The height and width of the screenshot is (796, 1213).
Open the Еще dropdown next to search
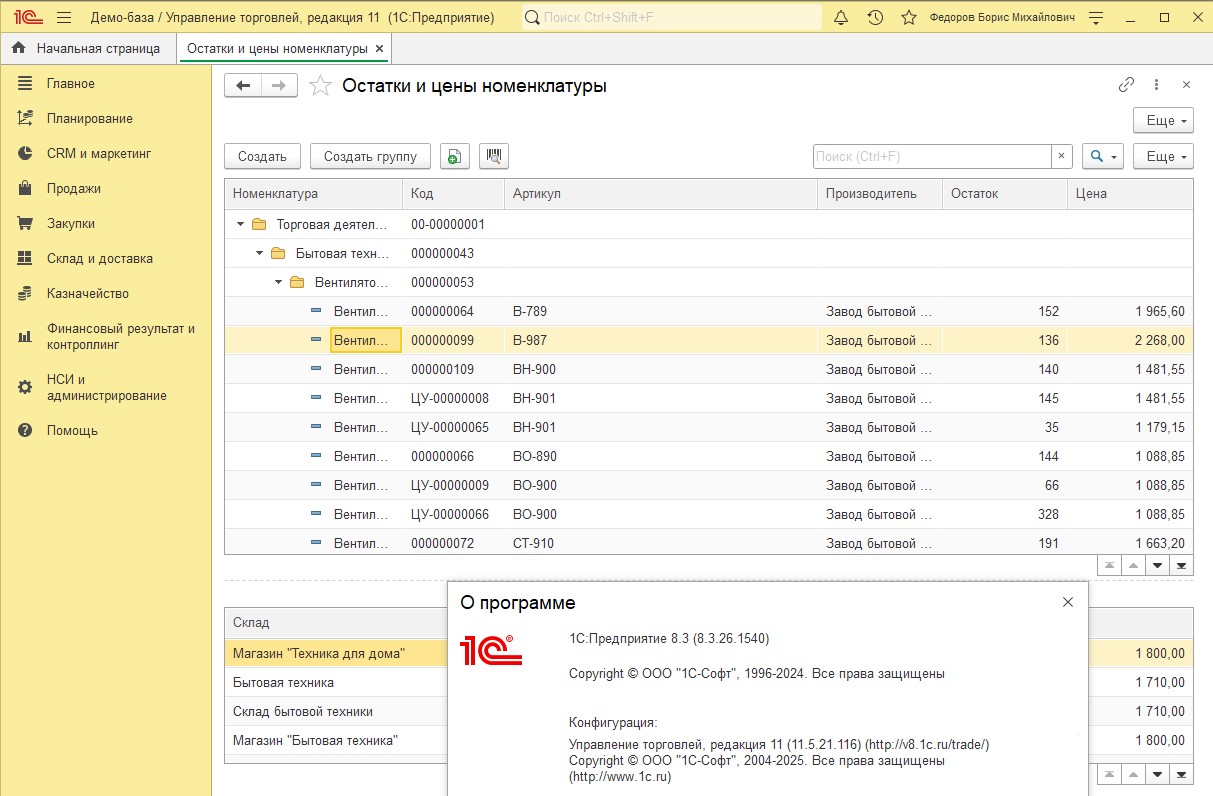pyautogui.click(x=1163, y=156)
